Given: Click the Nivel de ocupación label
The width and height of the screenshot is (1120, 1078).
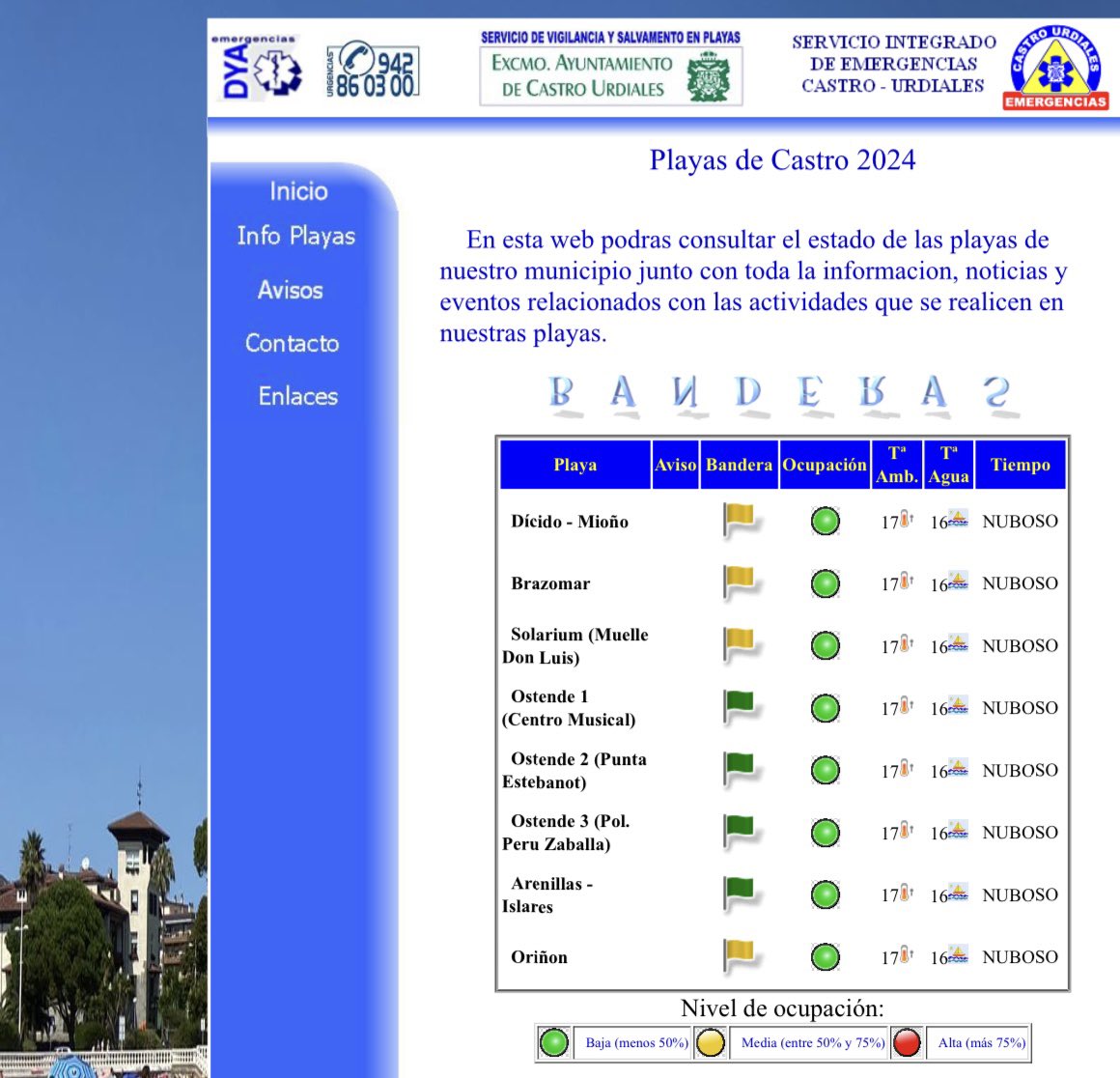Looking at the screenshot, I should [782, 1008].
